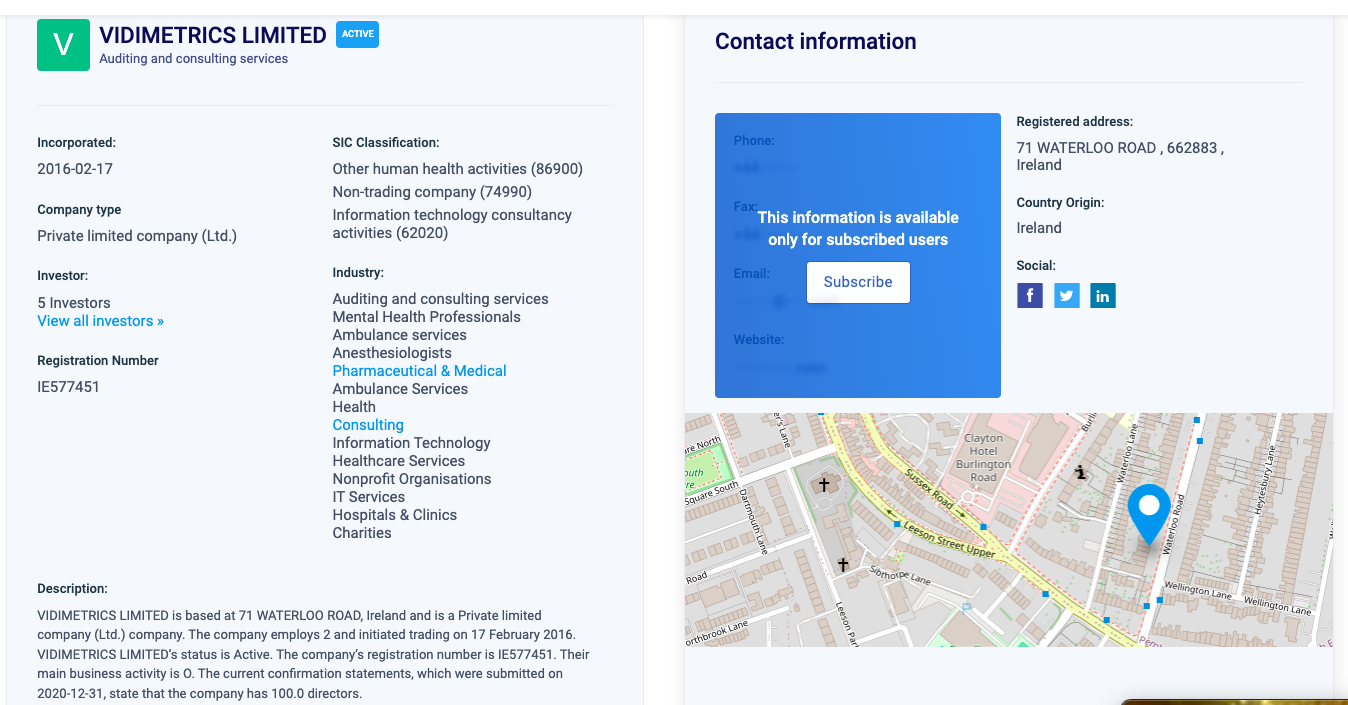
Task: Click the info marker on the map
Action: (1080, 473)
